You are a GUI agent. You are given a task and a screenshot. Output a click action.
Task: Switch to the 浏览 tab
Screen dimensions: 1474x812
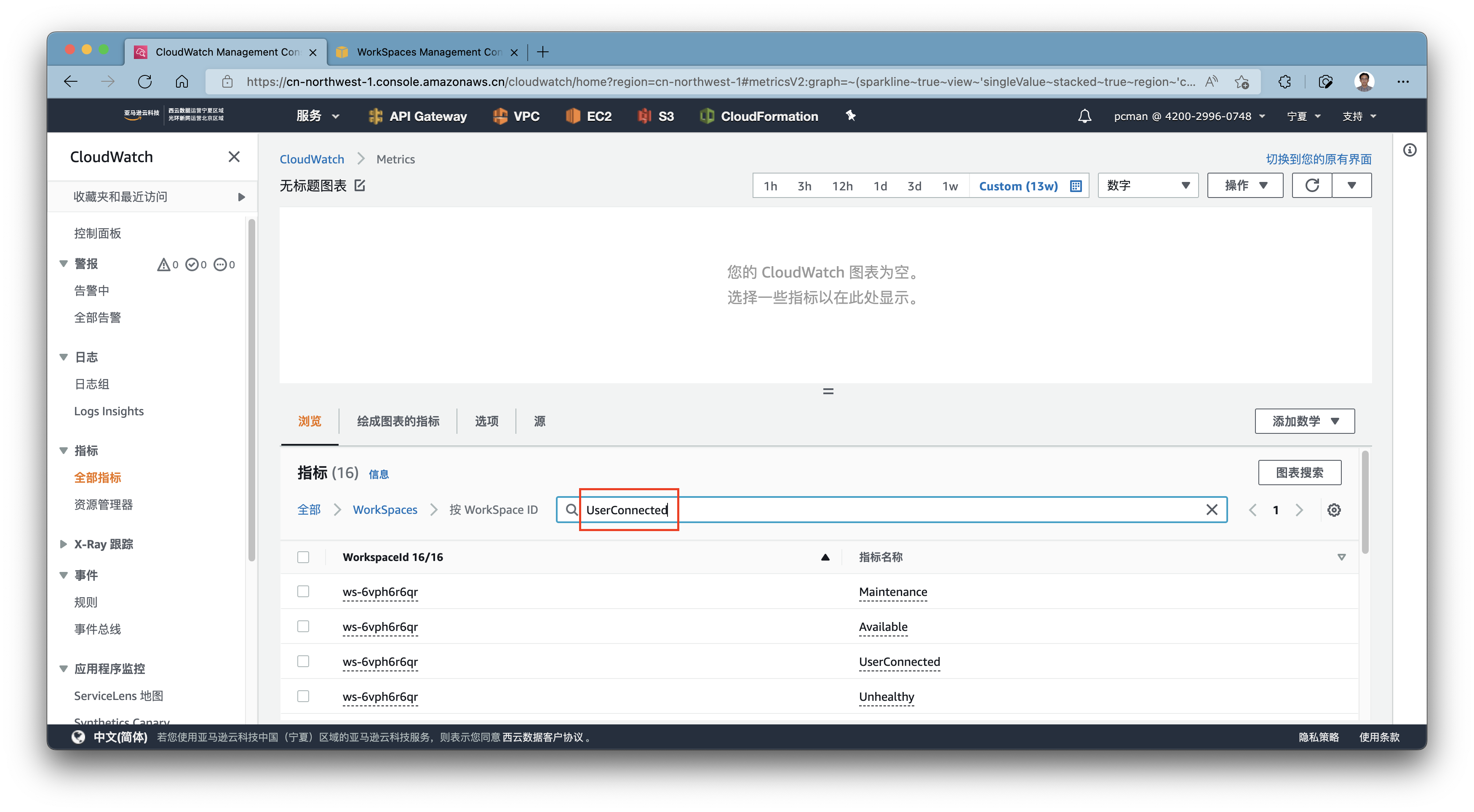coord(310,421)
